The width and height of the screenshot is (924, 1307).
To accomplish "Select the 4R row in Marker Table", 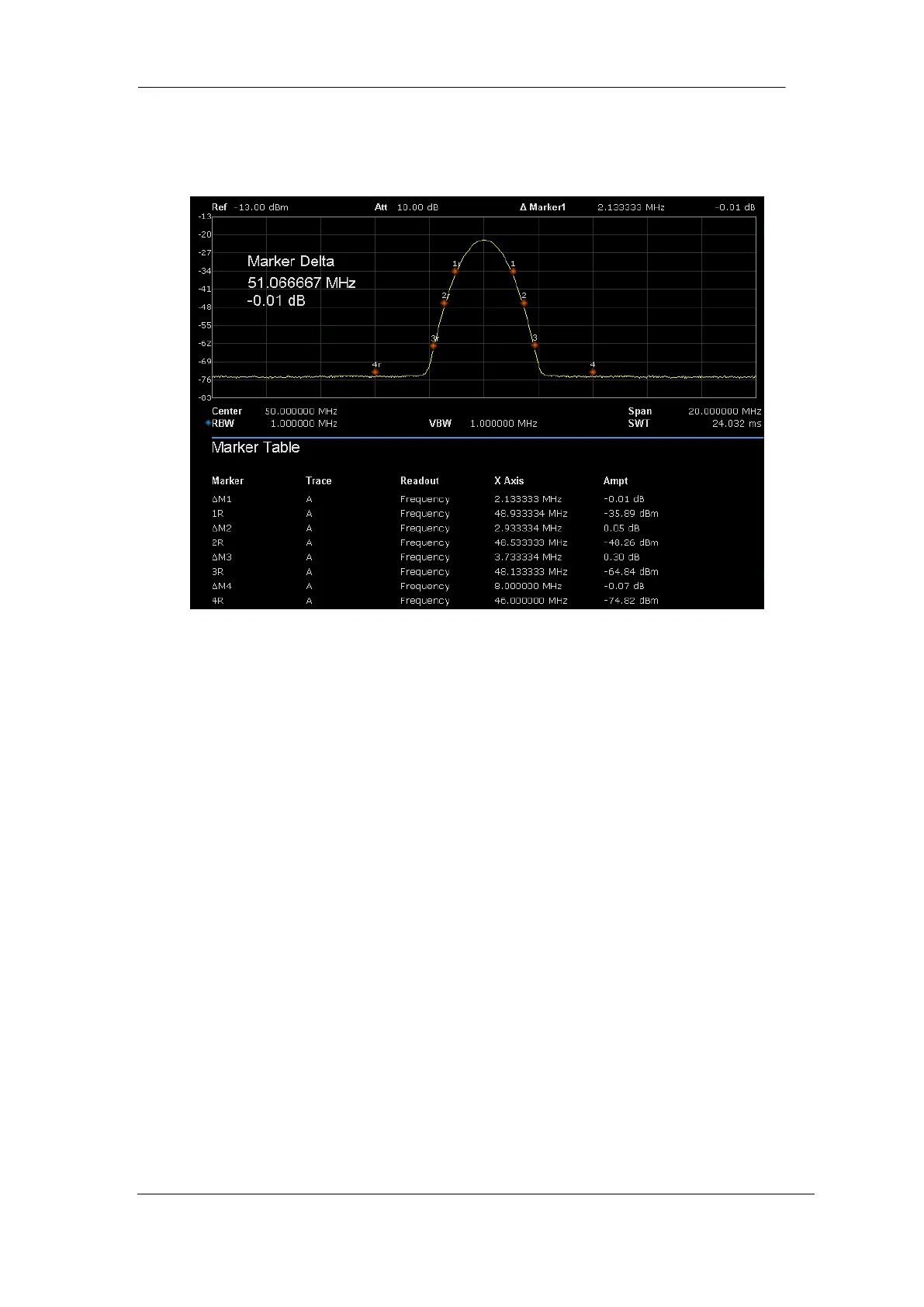I will click(x=434, y=601).
